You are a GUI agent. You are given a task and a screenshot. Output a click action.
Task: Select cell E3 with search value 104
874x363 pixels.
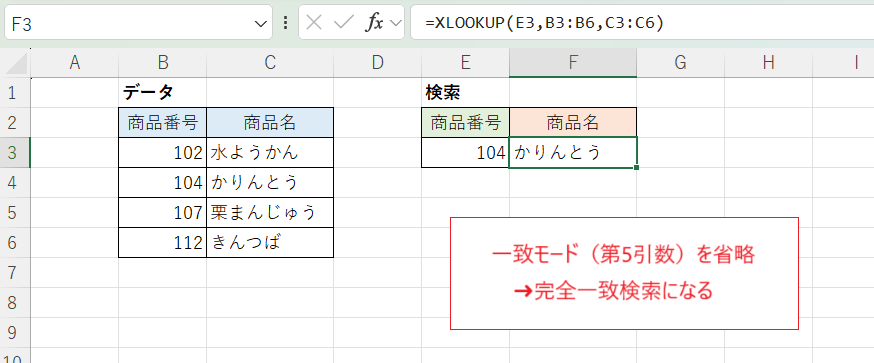465,153
